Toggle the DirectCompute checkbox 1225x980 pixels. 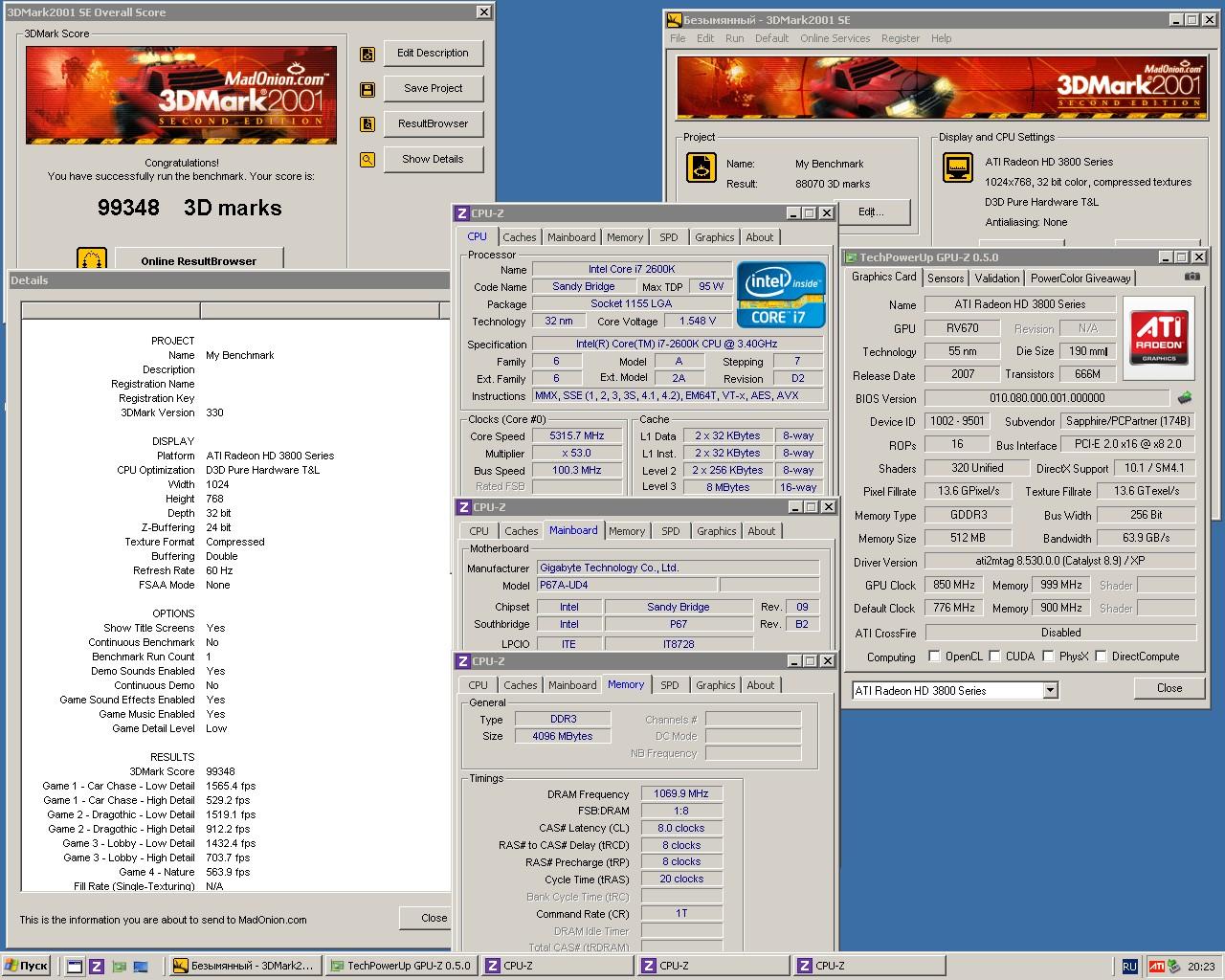point(1101,657)
